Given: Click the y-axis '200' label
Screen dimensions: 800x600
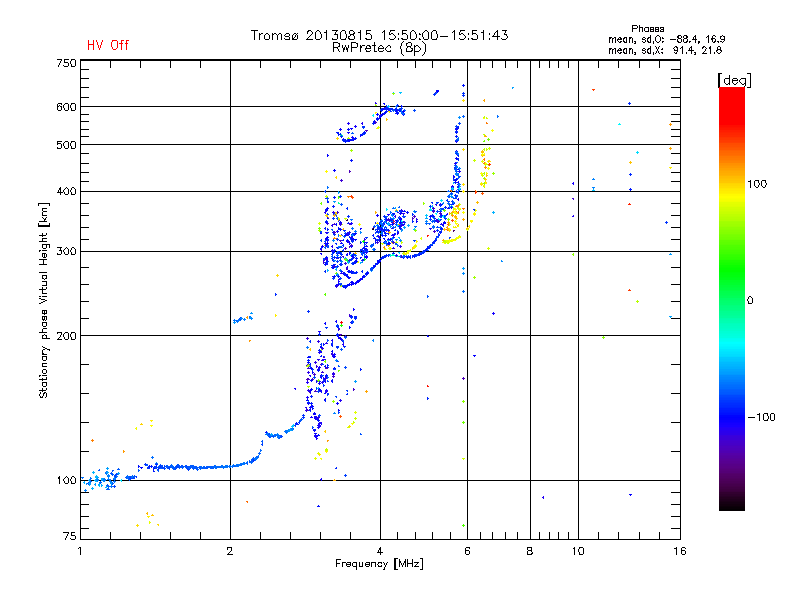Looking at the screenshot, I should [x=66, y=336].
